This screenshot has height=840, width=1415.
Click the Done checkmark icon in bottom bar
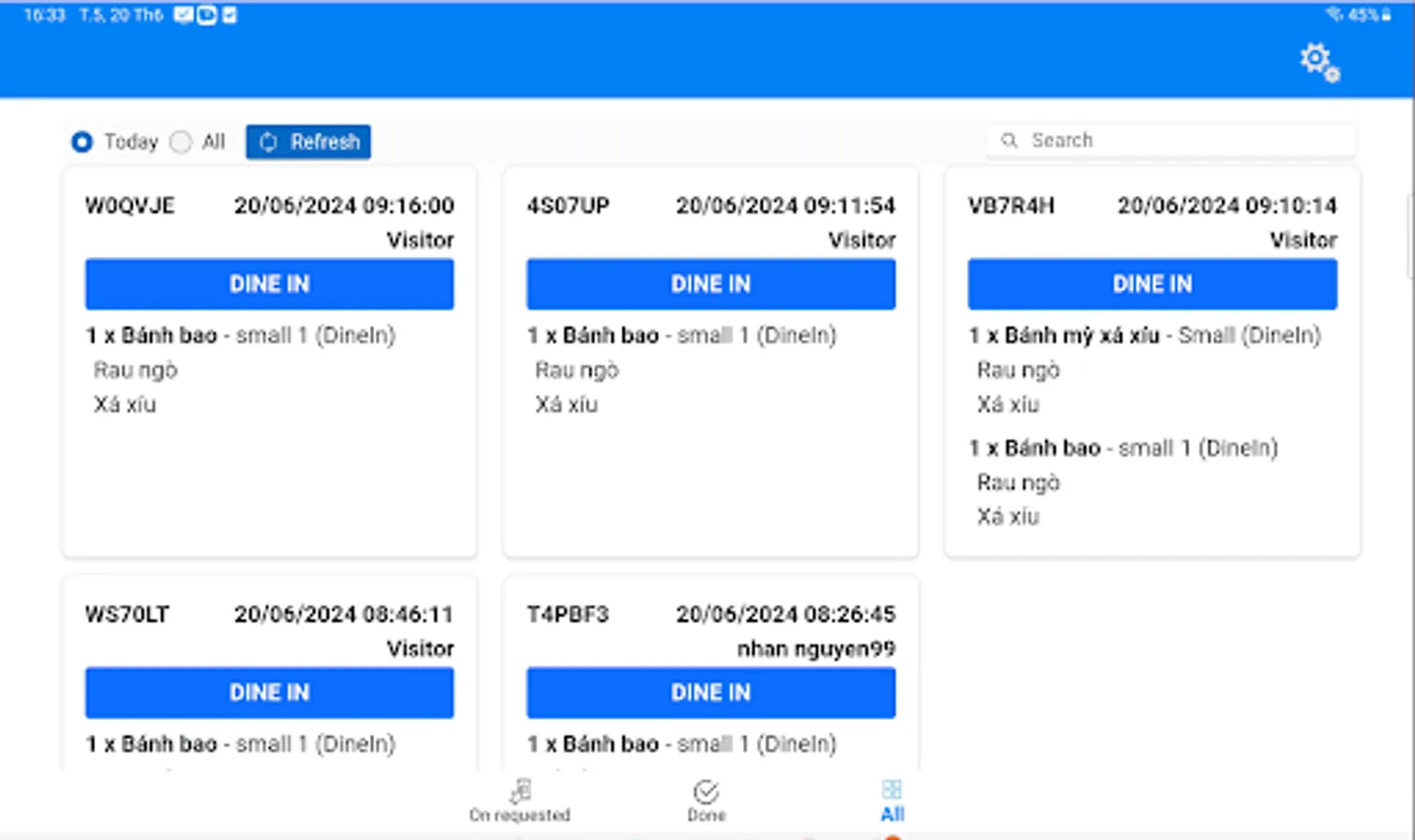pyautogui.click(x=707, y=790)
